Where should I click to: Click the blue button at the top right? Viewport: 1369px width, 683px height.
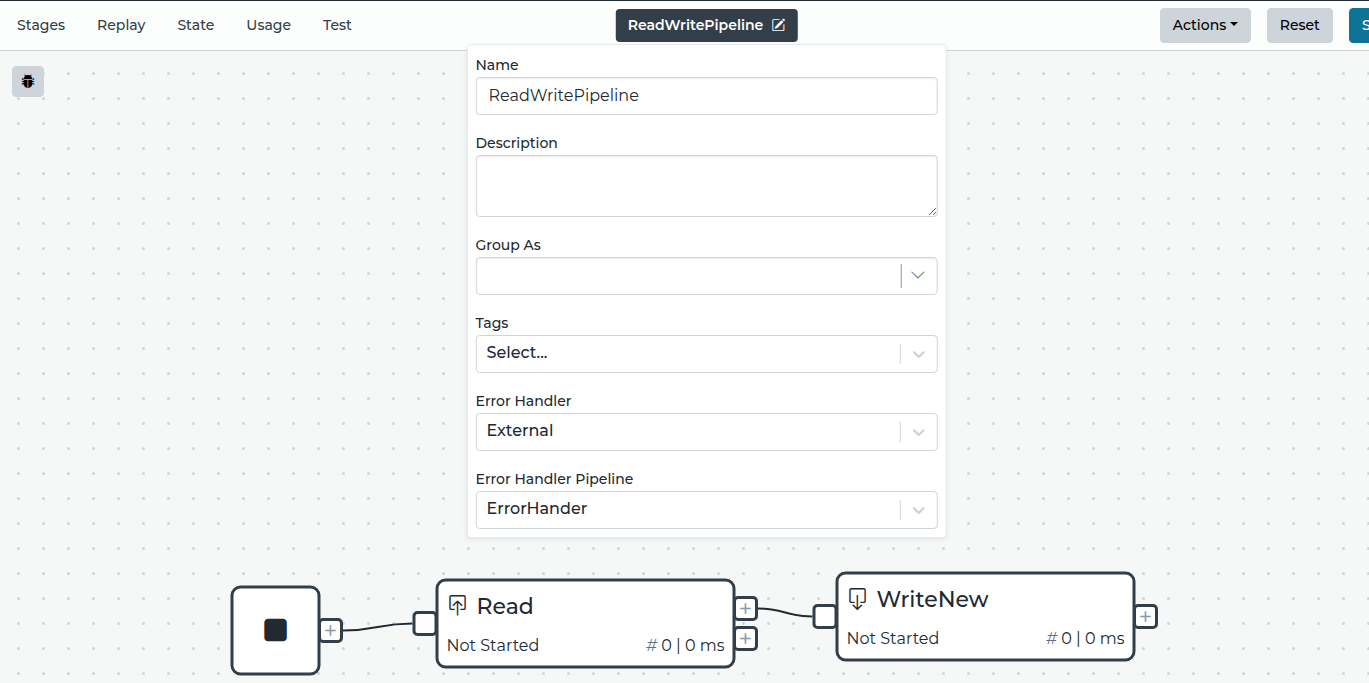(1363, 25)
